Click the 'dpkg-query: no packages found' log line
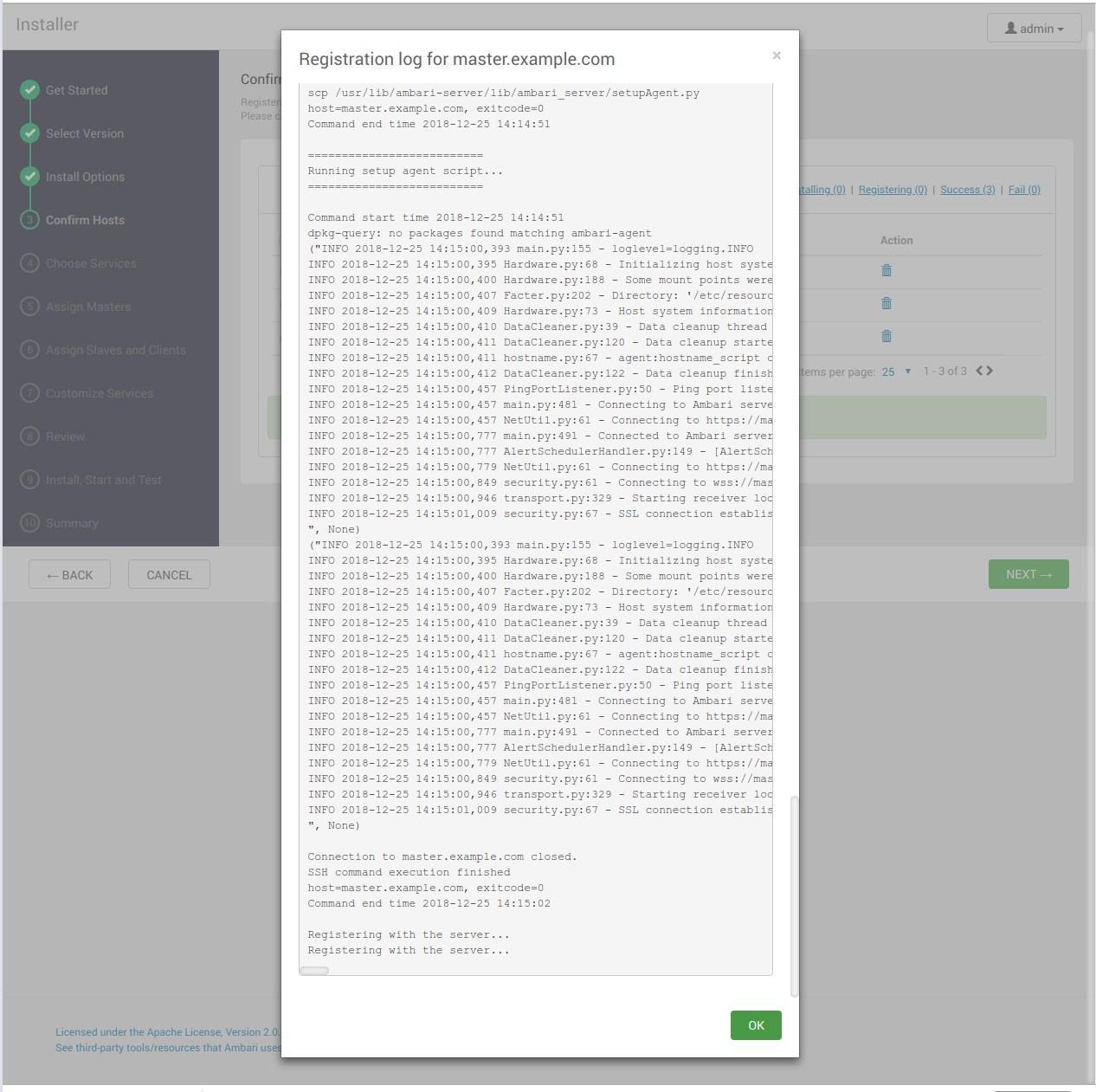This screenshot has height=1092, width=1096. 480,233
